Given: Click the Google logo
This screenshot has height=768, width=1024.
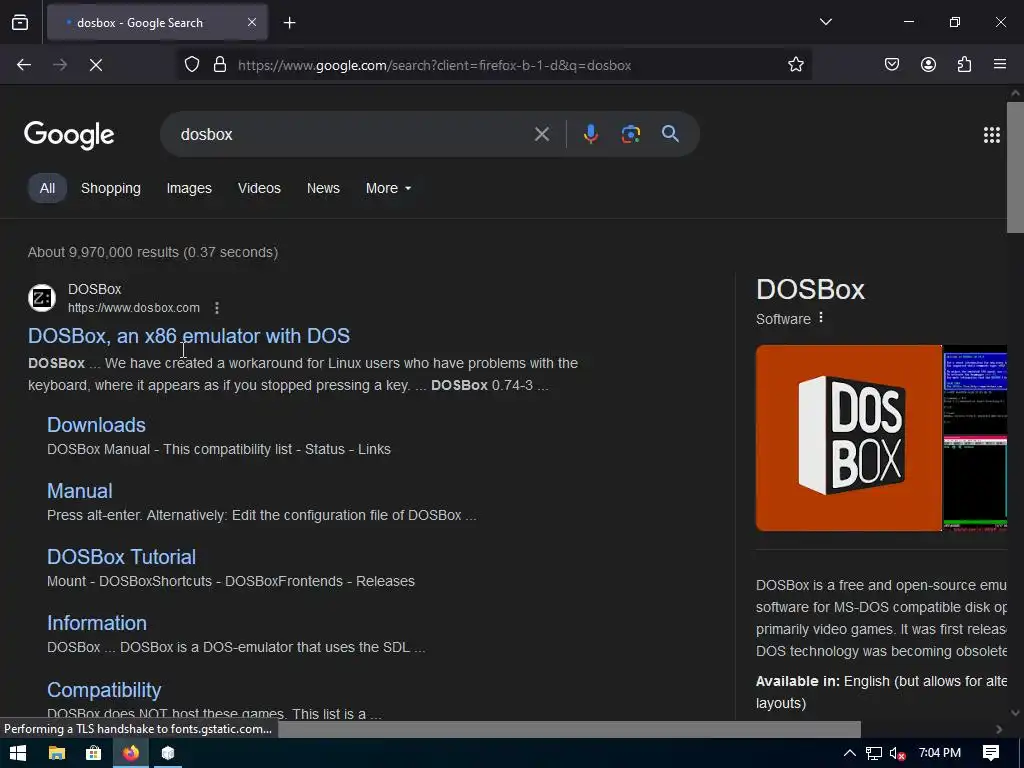Looking at the screenshot, I should tap(69, 135).
